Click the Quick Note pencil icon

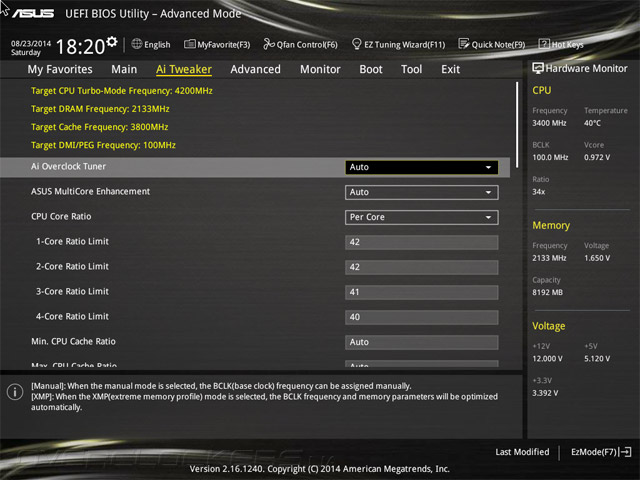click(x=464, y=44)
